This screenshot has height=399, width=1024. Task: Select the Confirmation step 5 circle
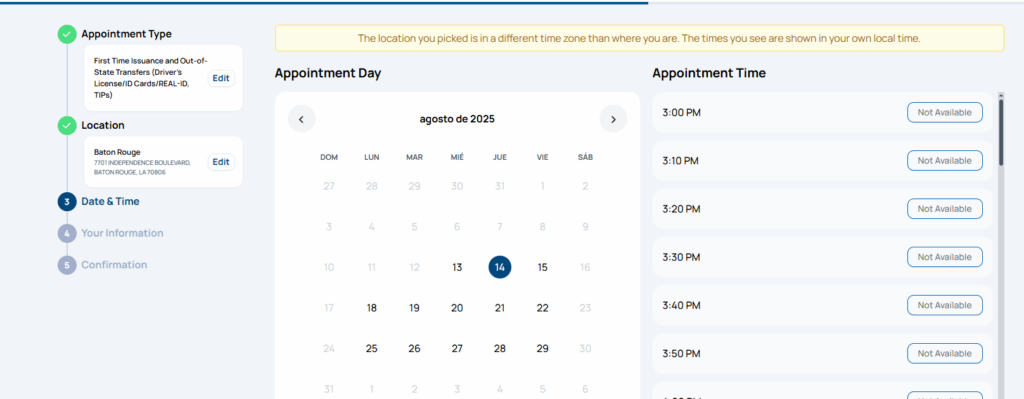67,265
